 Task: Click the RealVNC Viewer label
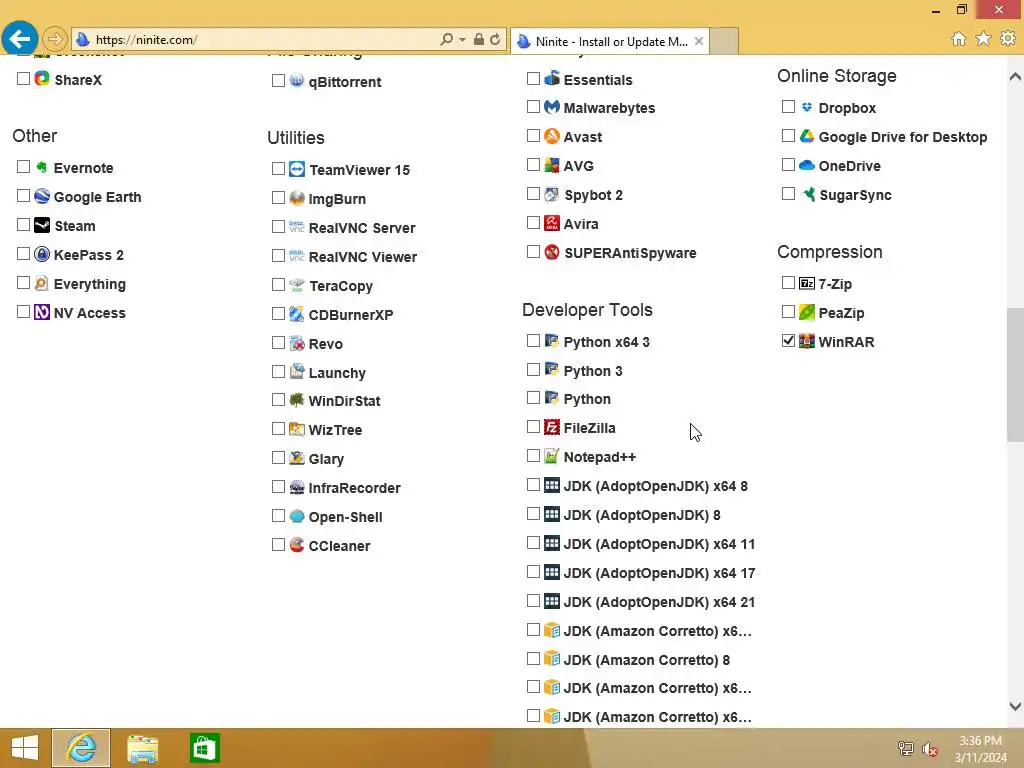click(x=362, y=257)
